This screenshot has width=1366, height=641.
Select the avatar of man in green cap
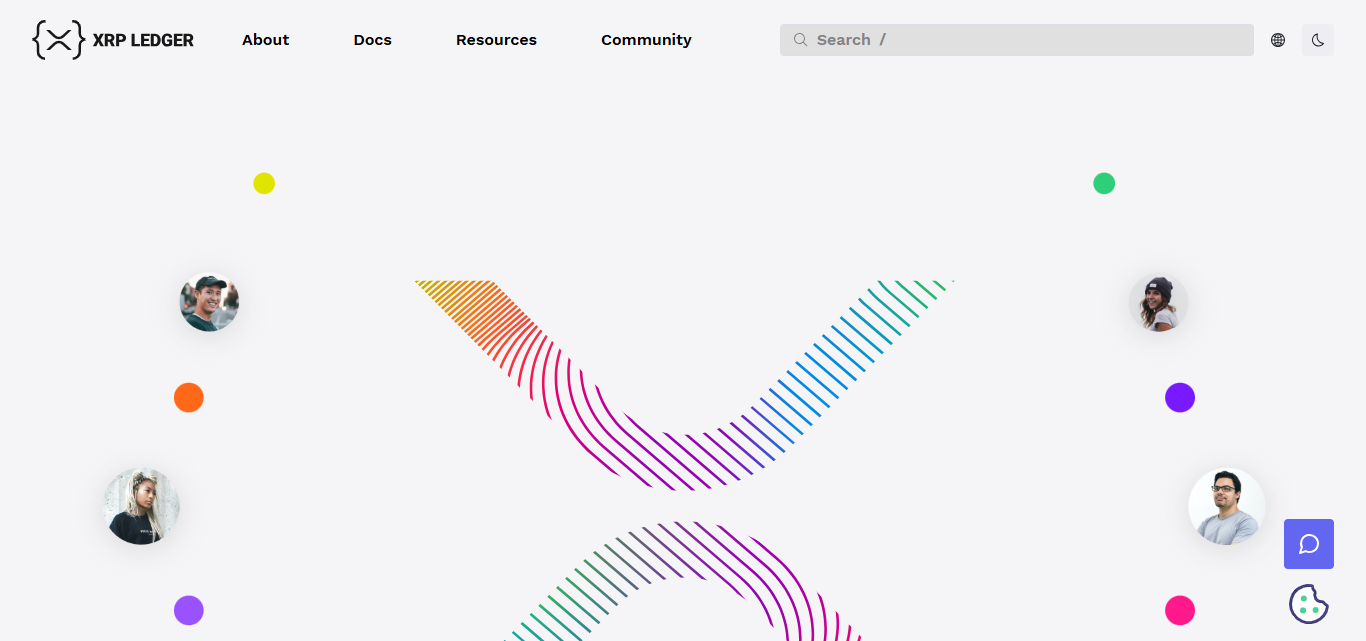209,302
